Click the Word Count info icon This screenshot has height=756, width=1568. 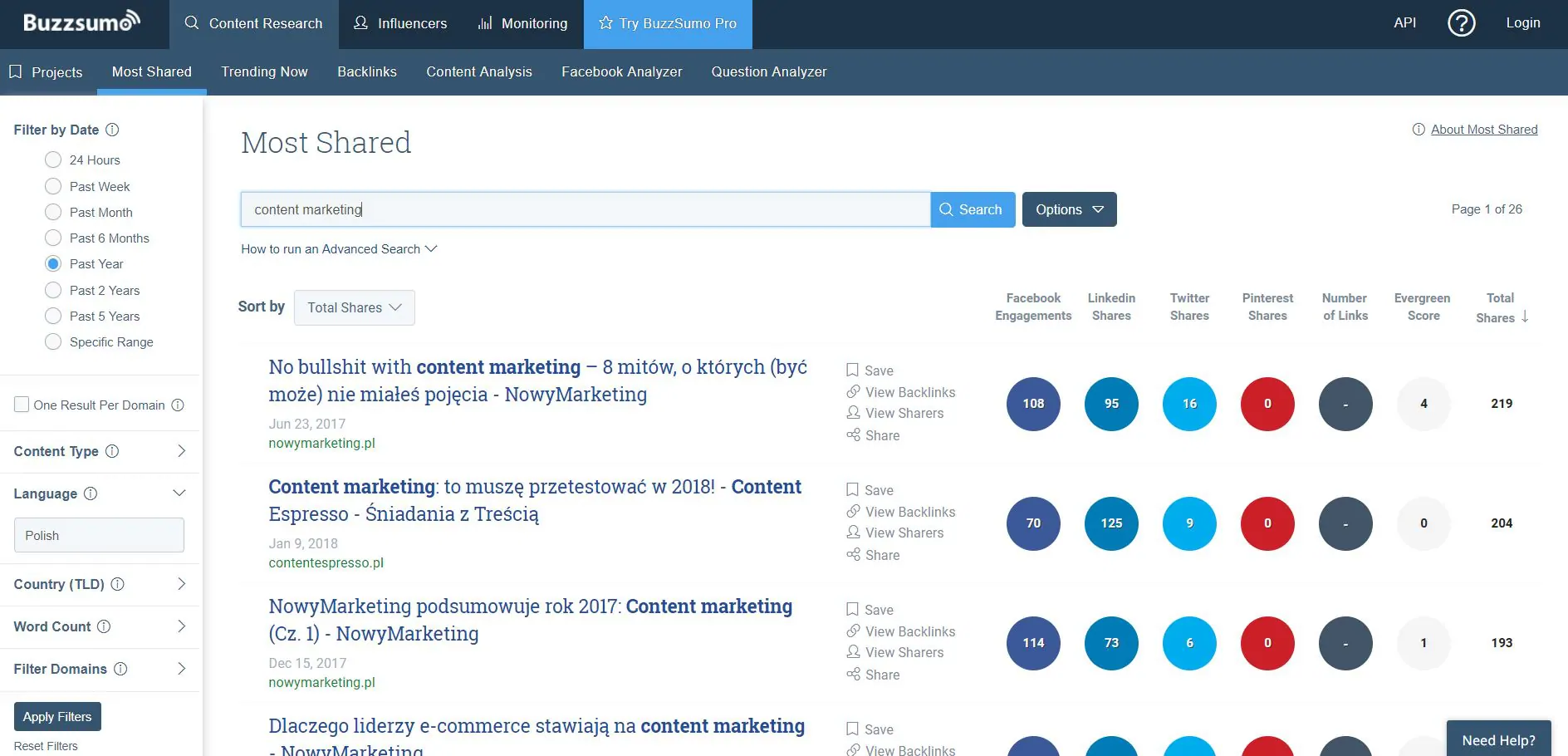pos(104,626)
